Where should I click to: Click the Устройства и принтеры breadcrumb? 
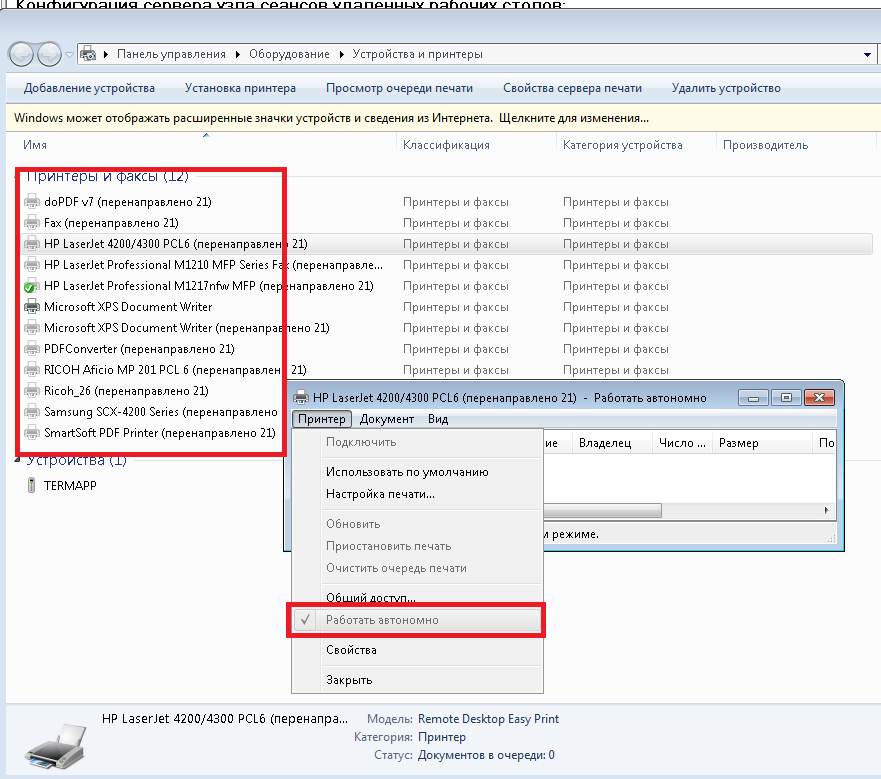pos(417,55)
